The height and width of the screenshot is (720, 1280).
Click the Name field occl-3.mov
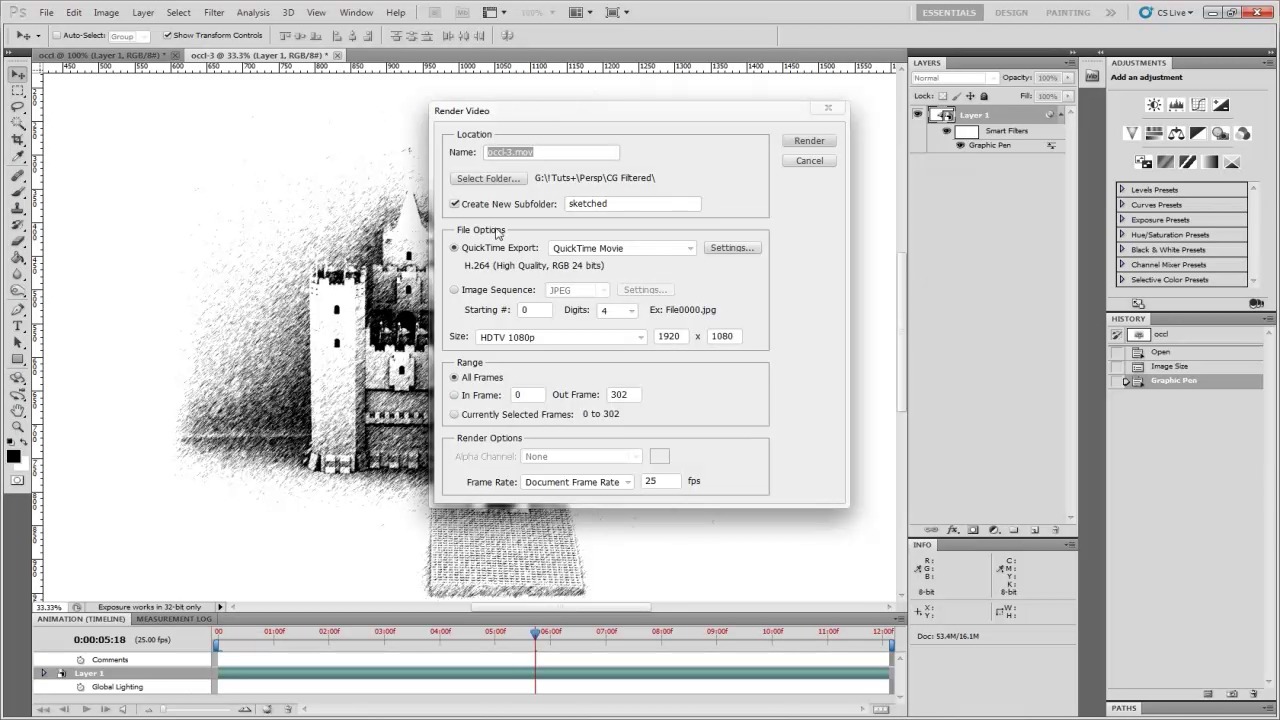[x=552, y=152]
